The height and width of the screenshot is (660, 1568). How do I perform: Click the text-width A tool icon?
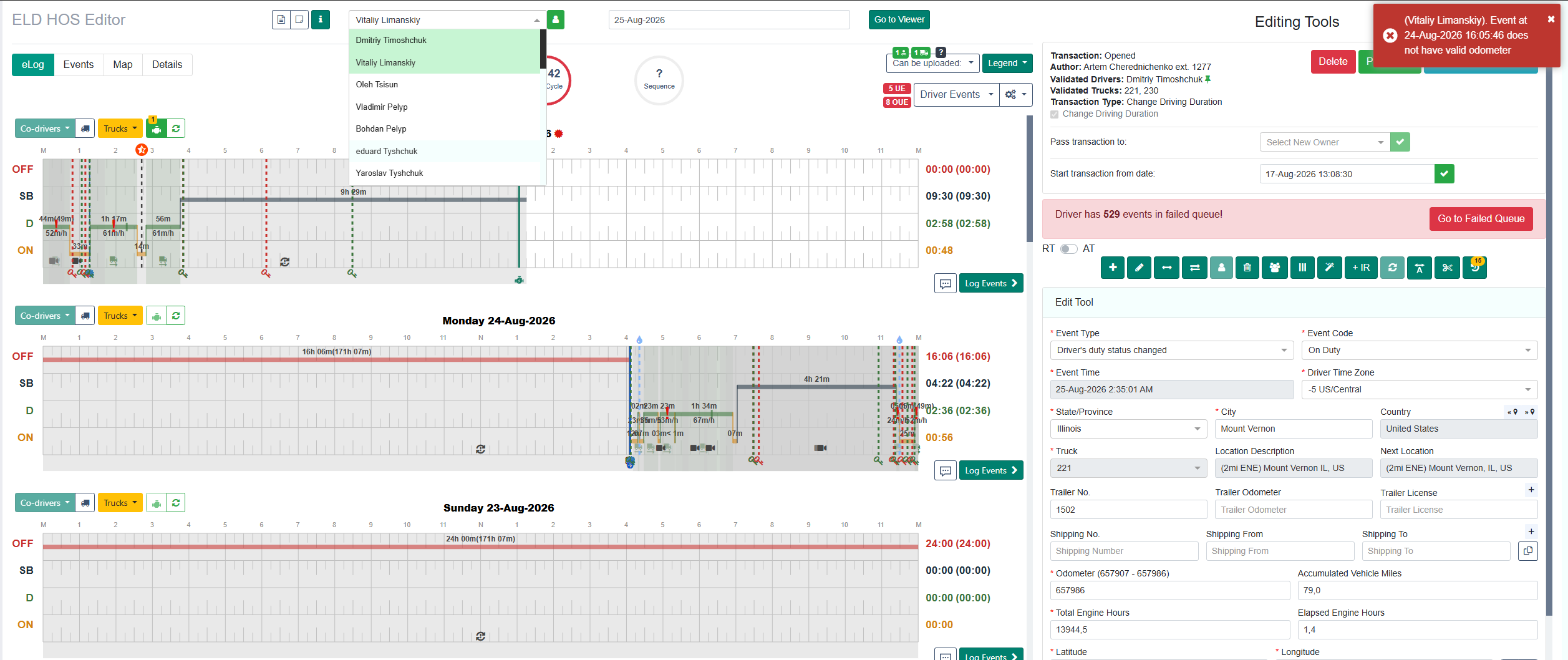pyautogui.click(x=1420, y=268)
